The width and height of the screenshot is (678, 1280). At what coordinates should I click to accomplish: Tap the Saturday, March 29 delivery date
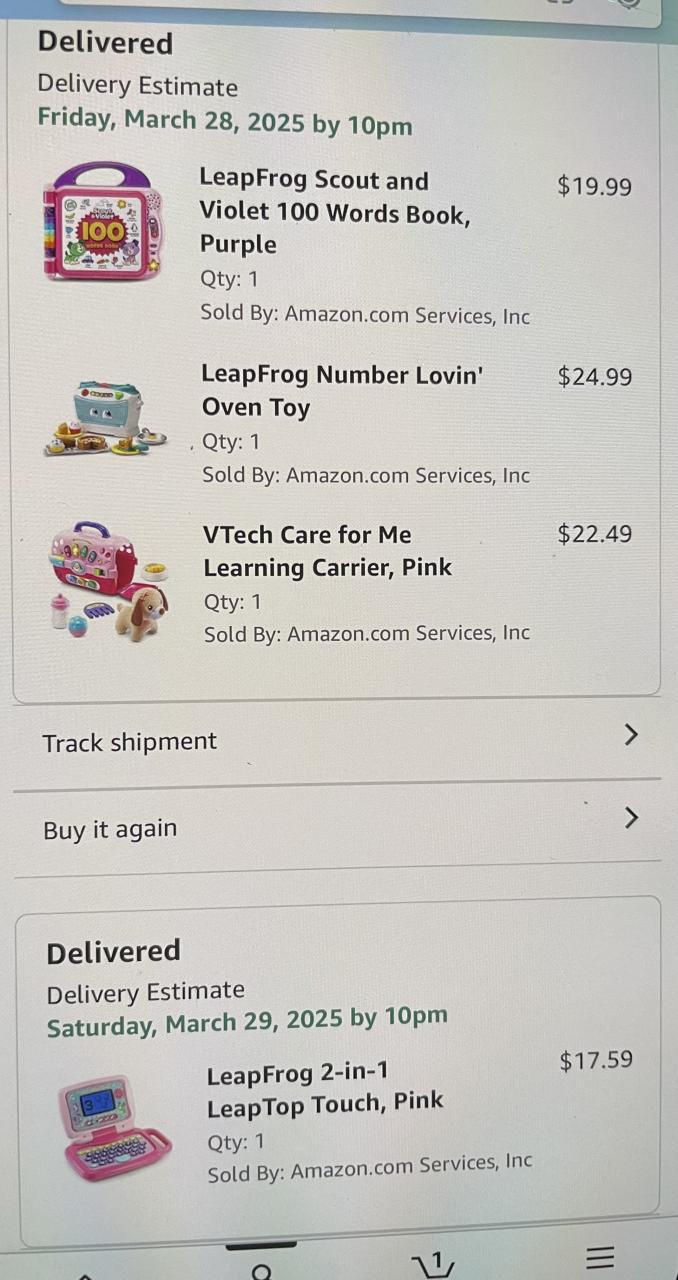pos(246,1022)
